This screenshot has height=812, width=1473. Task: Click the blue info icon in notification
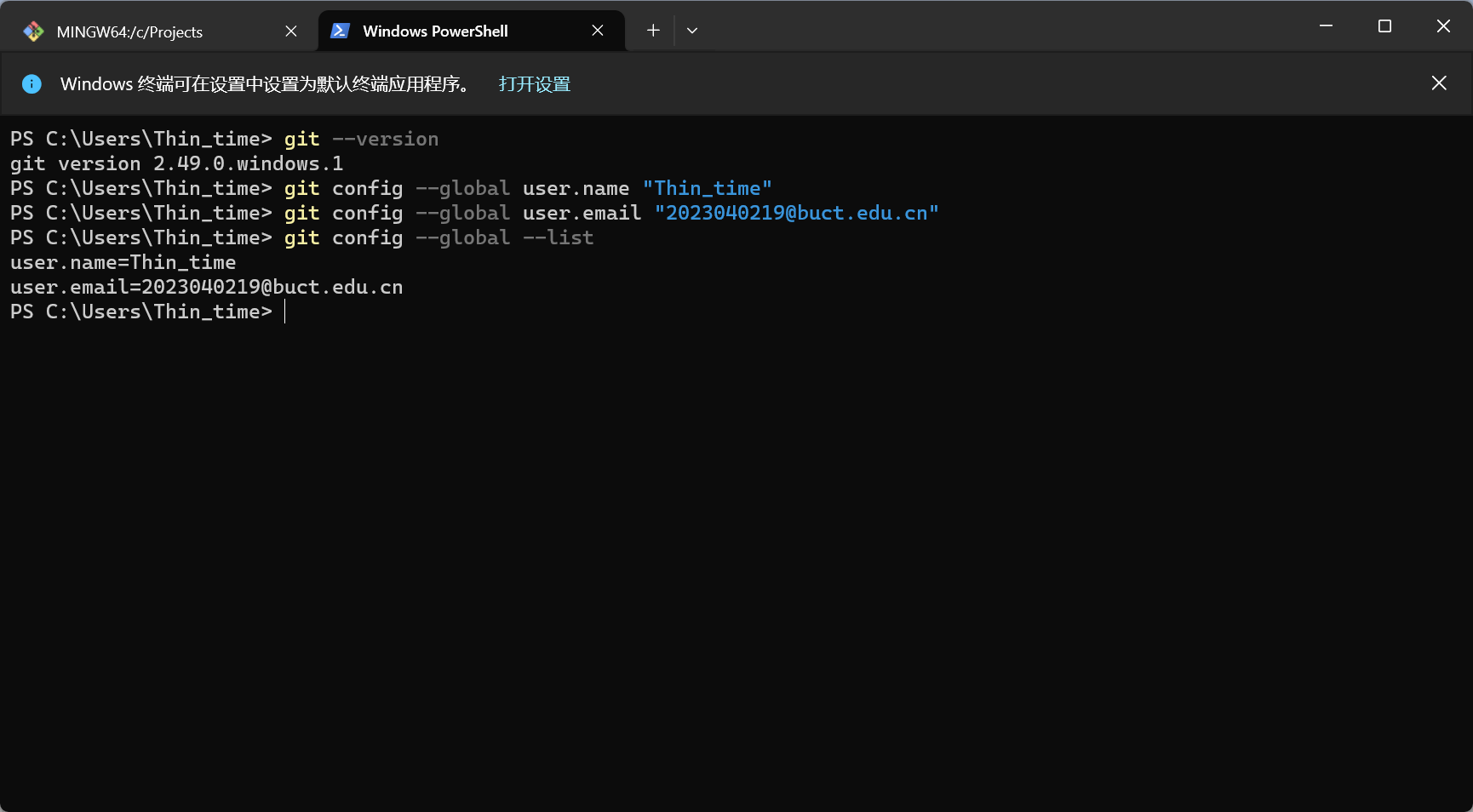[x=32, y=83]
